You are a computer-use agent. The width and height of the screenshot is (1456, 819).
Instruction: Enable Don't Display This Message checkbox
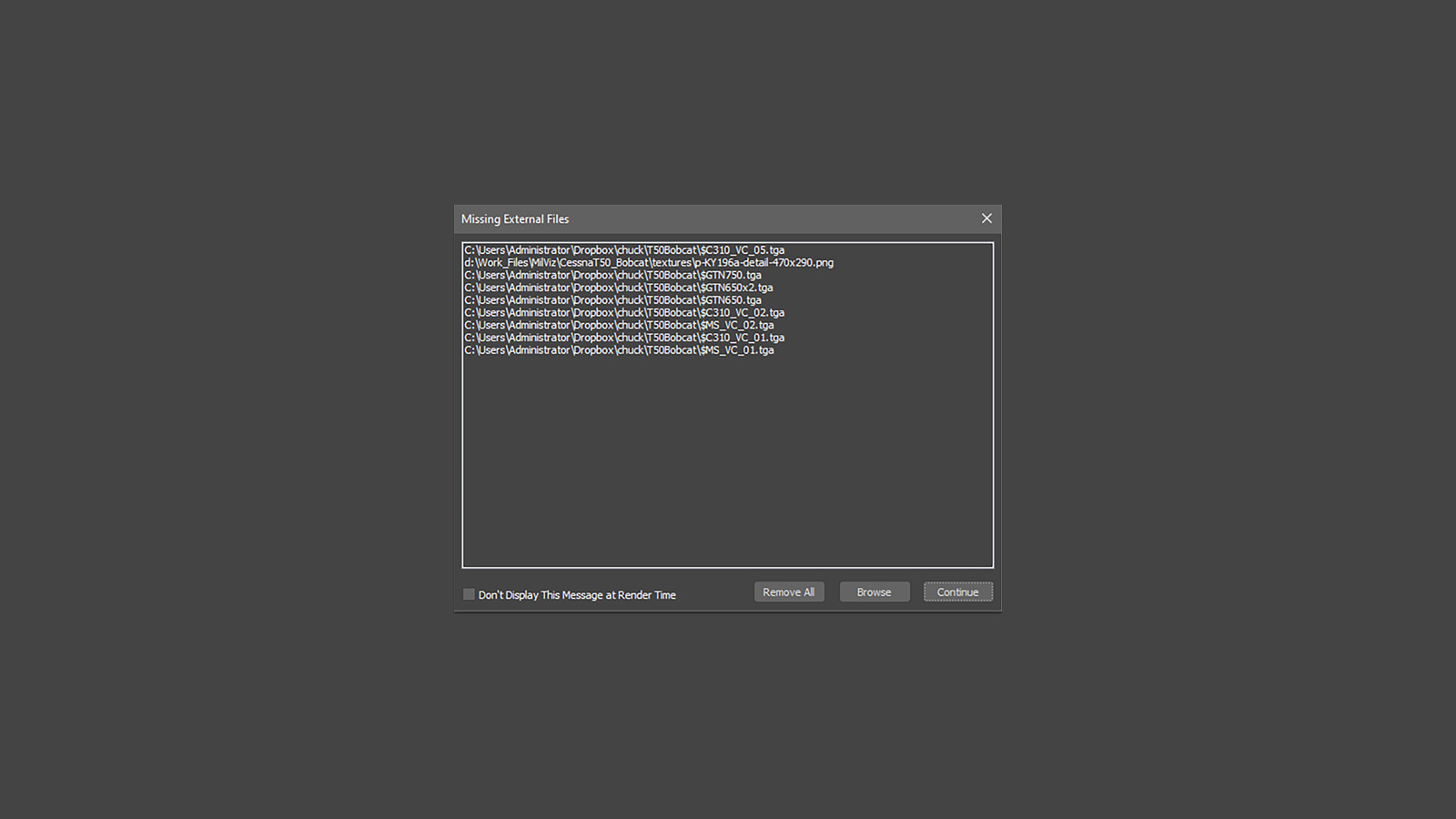coord(469,594)
